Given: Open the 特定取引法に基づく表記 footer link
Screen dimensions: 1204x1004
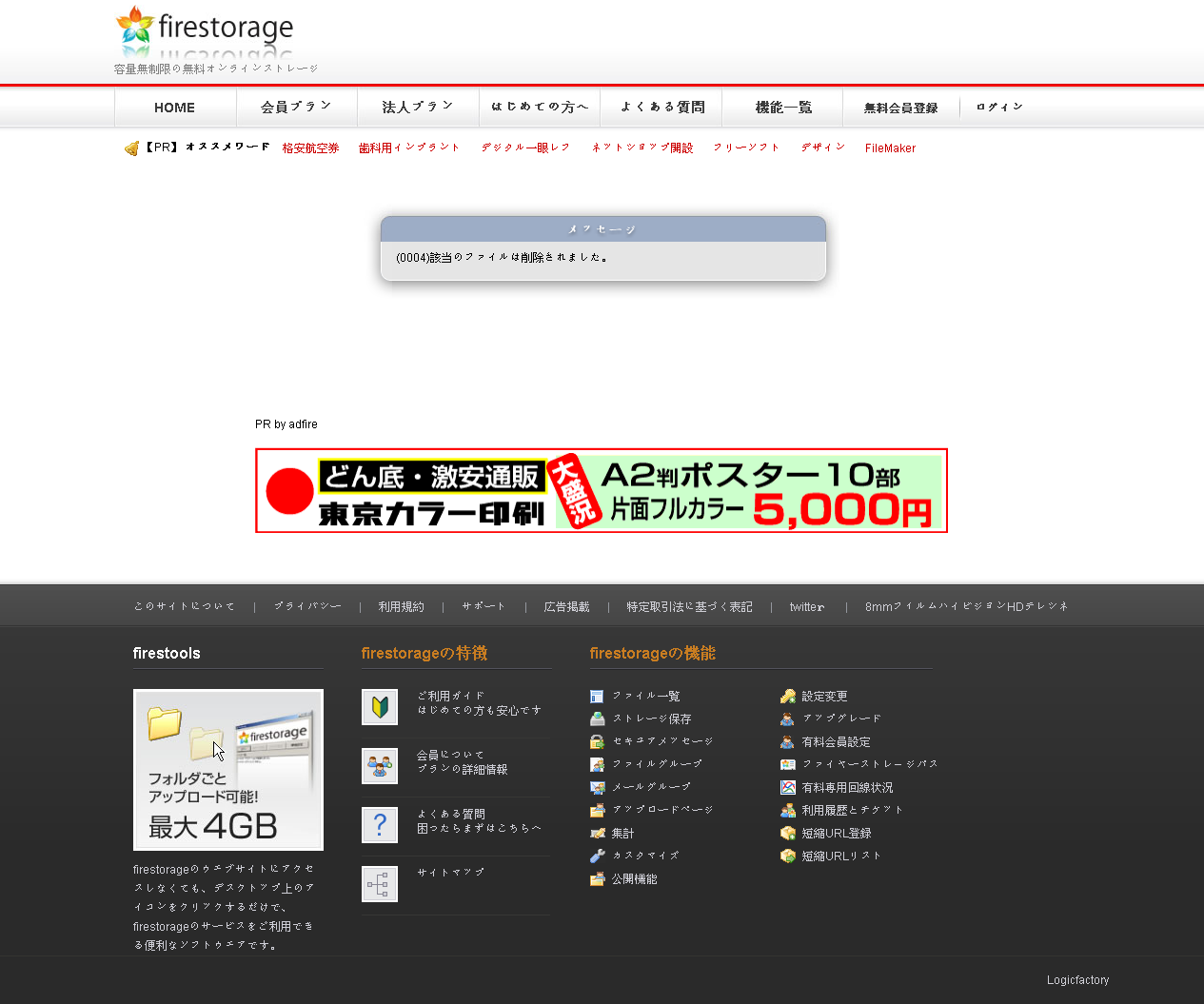Looking at the screenshot, I should click(689, 607).
